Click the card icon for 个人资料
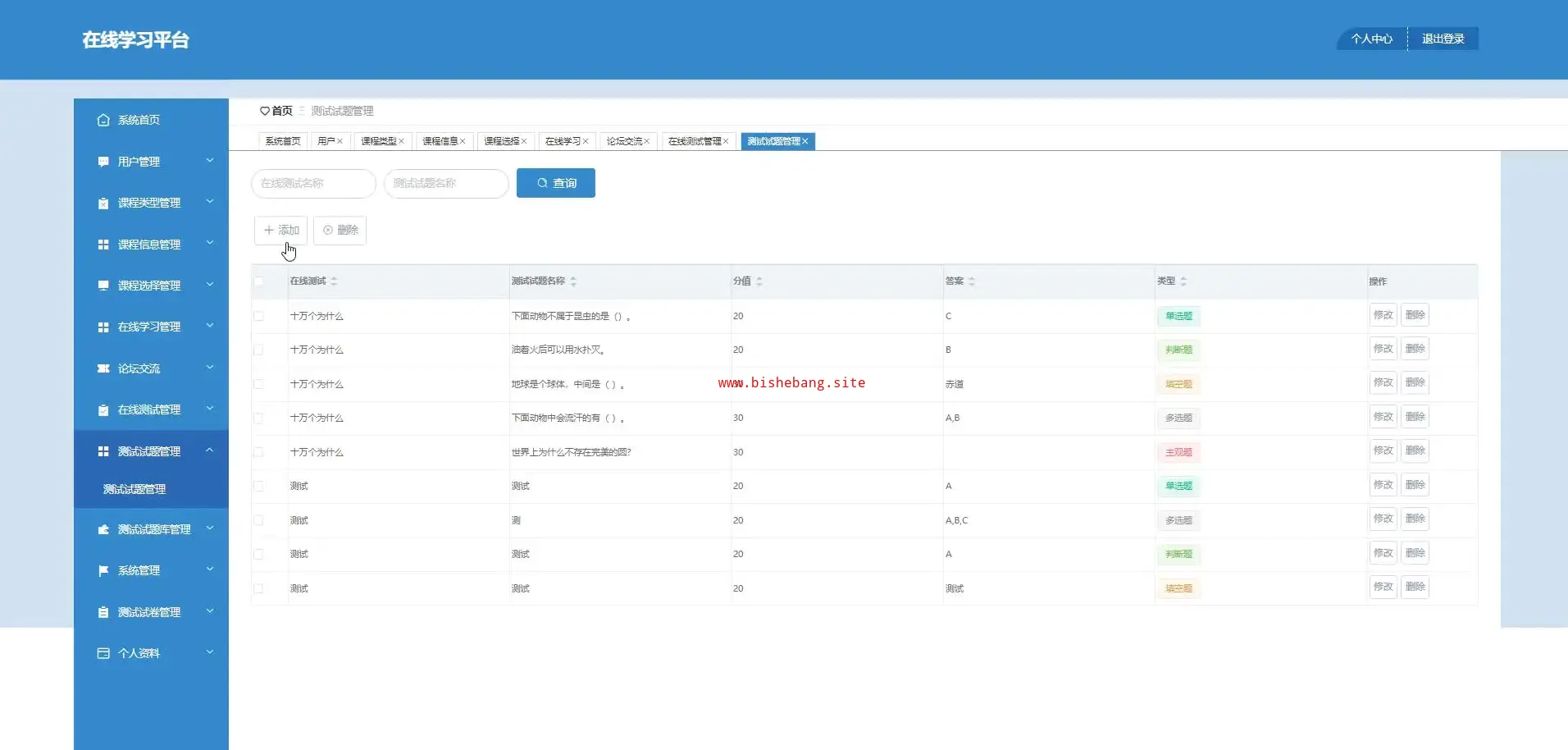Viewport: 1568px width, 750px height. click(x=103, y=653)
